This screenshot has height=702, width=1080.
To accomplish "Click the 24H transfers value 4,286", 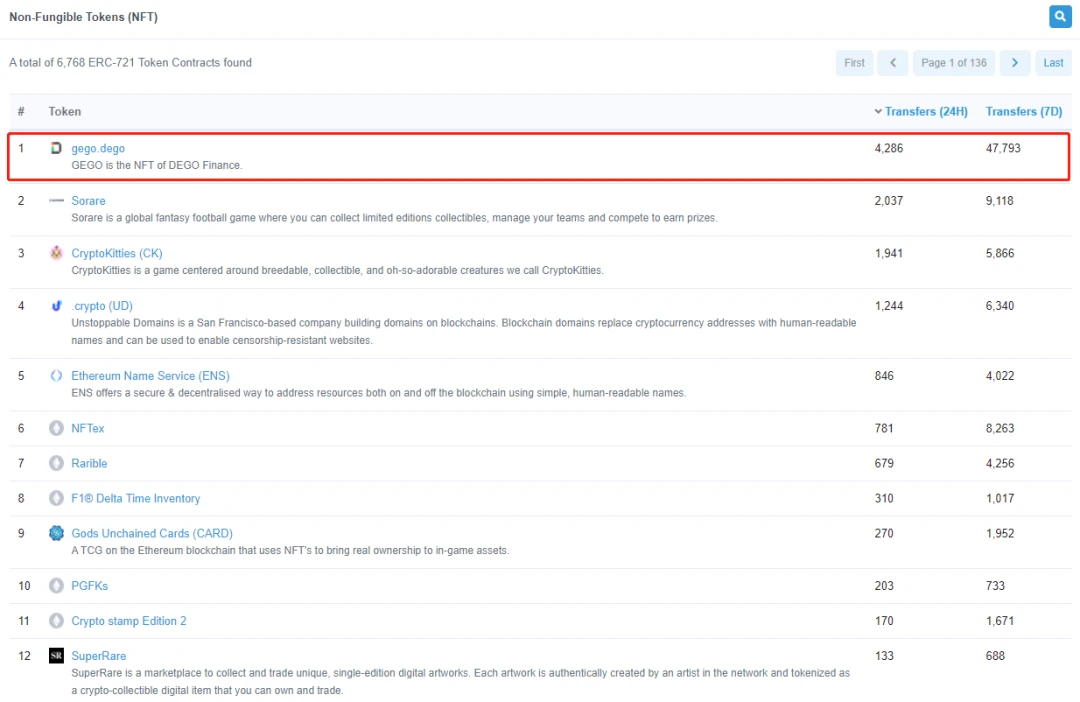I will 889,148.
